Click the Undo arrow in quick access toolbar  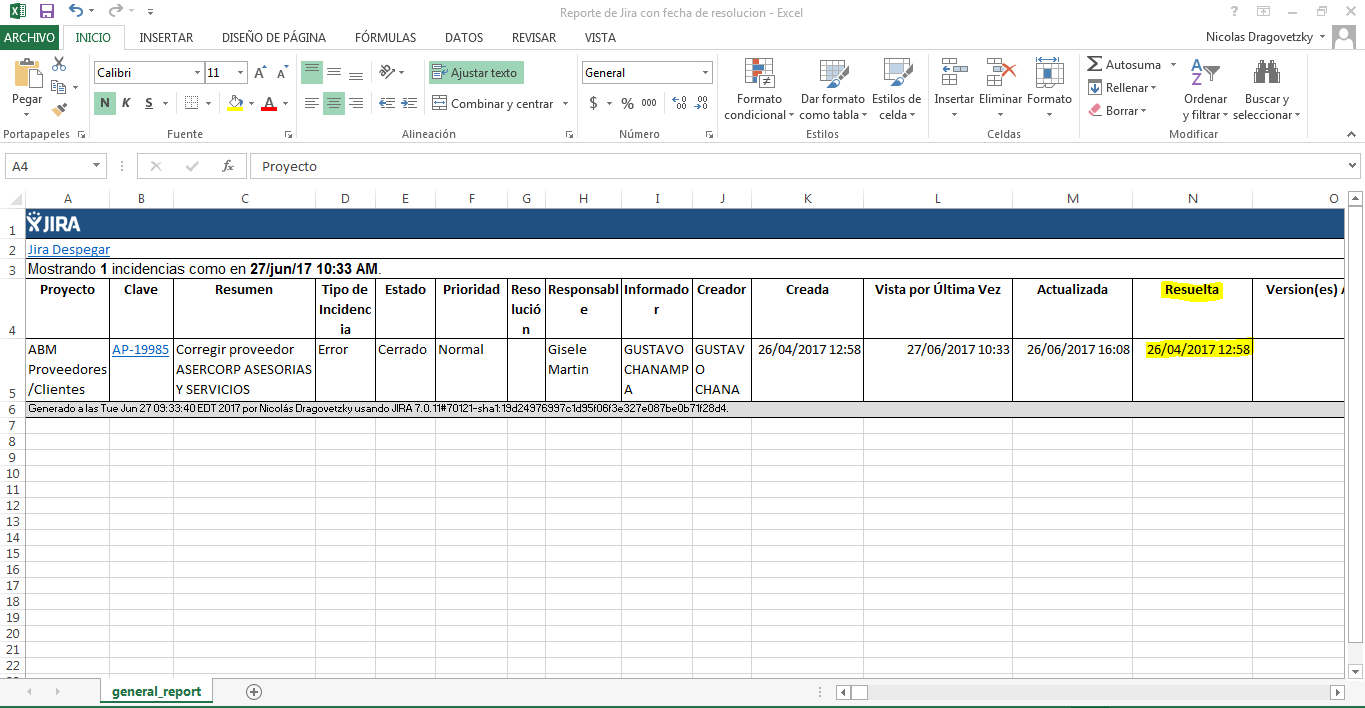point(77,12)
